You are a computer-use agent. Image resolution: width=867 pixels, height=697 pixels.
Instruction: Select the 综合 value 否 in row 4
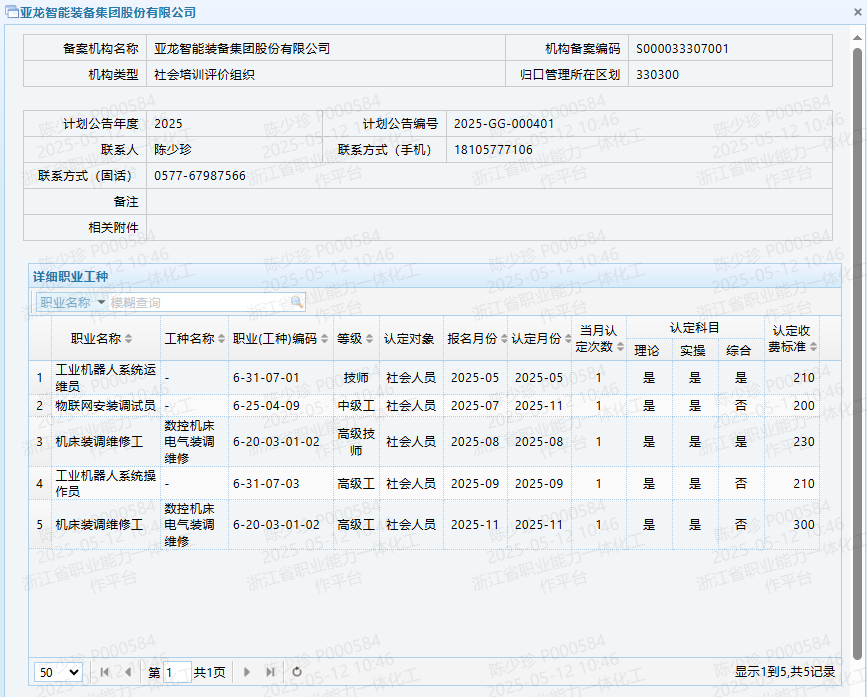[x=742, y=483]
